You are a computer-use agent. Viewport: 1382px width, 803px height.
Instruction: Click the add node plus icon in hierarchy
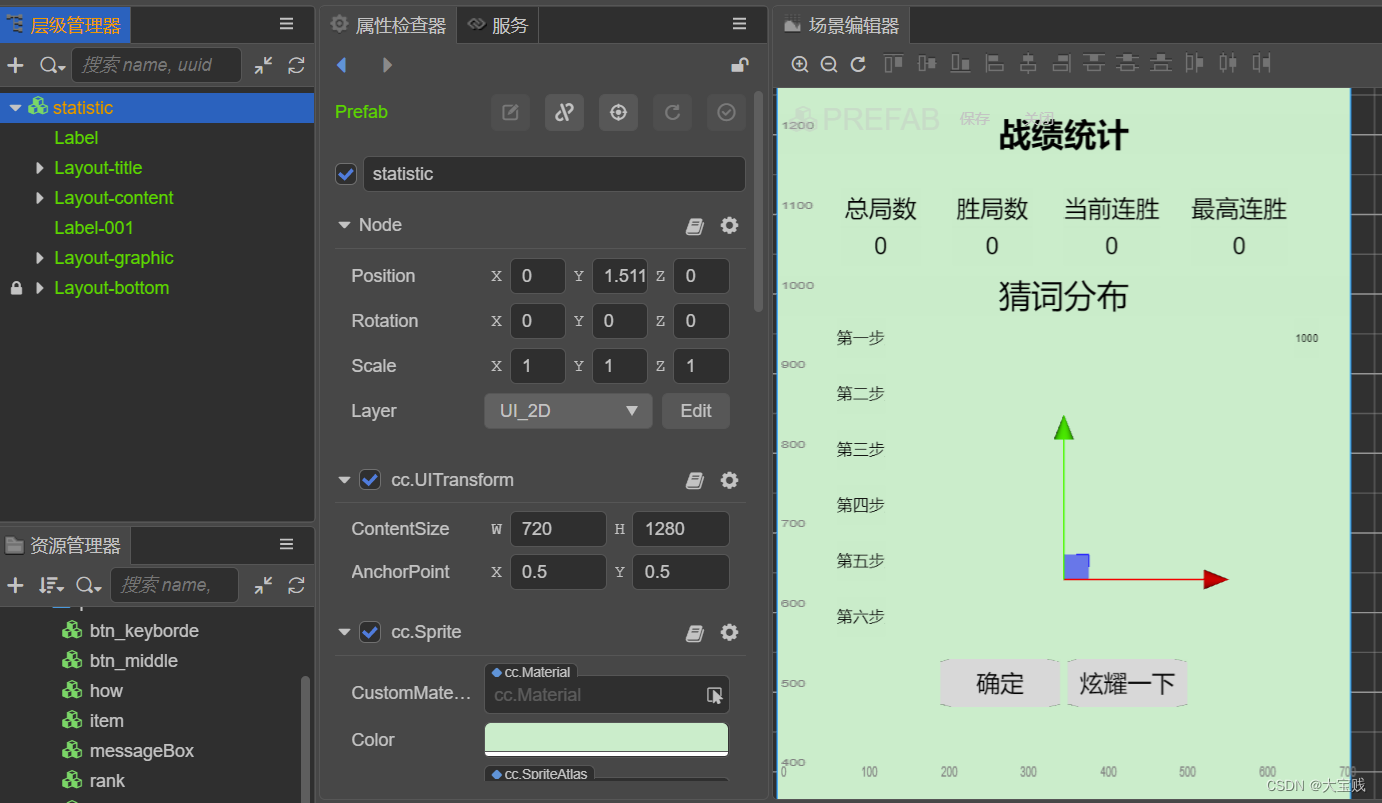pyautogui.click(x=16, y=65)
